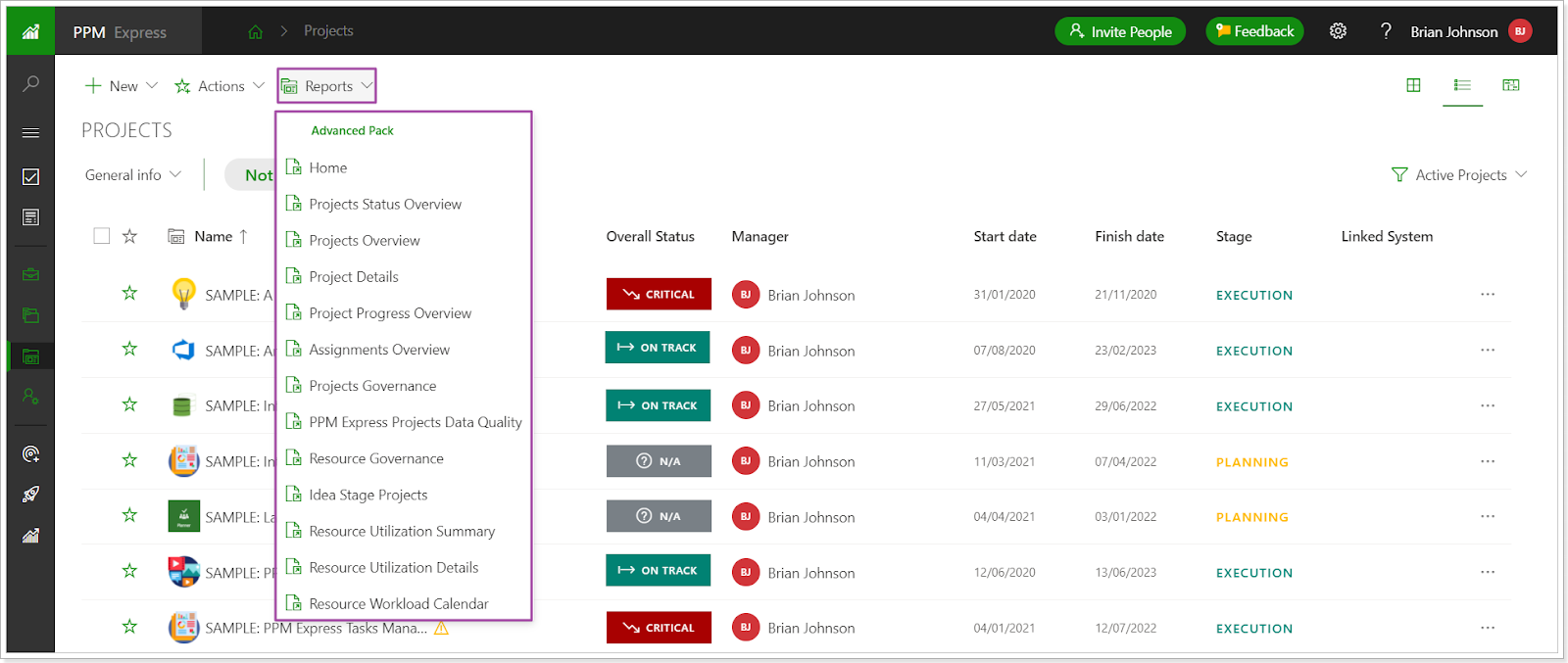
Task: Click the warning triangle next to PPM Express Tasks
Action: pos(441,628)
